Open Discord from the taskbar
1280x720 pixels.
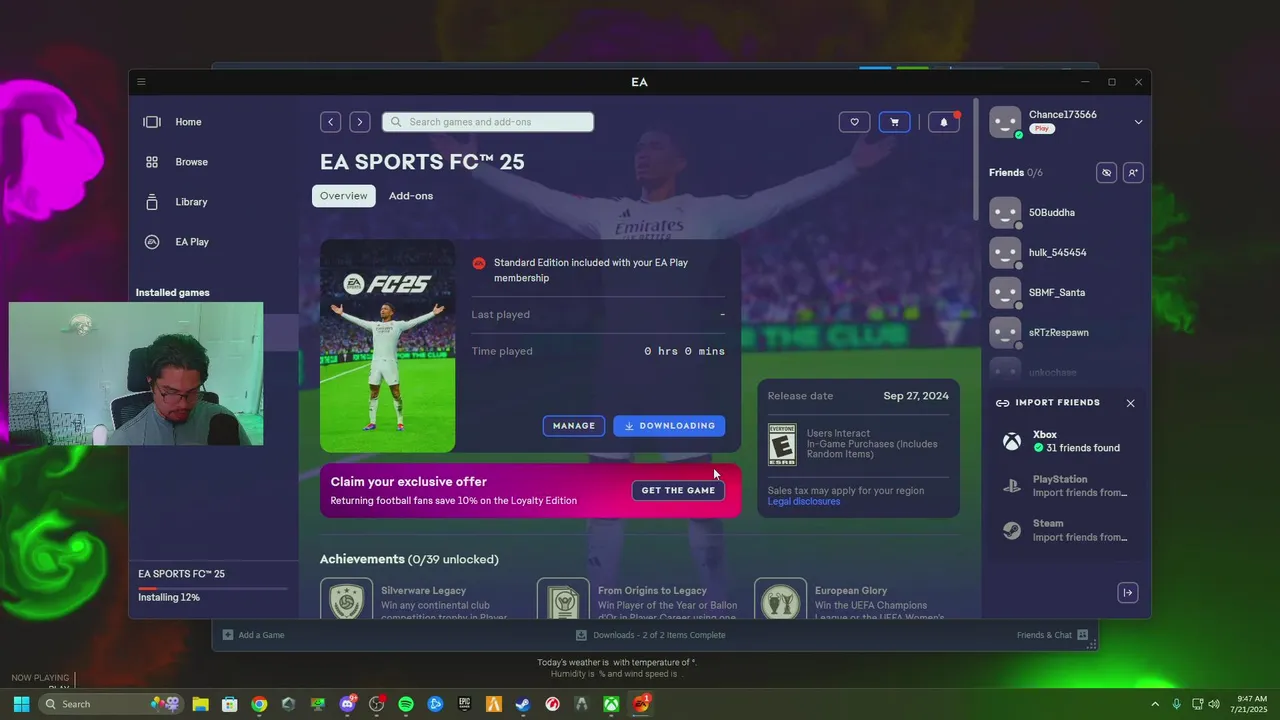[348, 704]
